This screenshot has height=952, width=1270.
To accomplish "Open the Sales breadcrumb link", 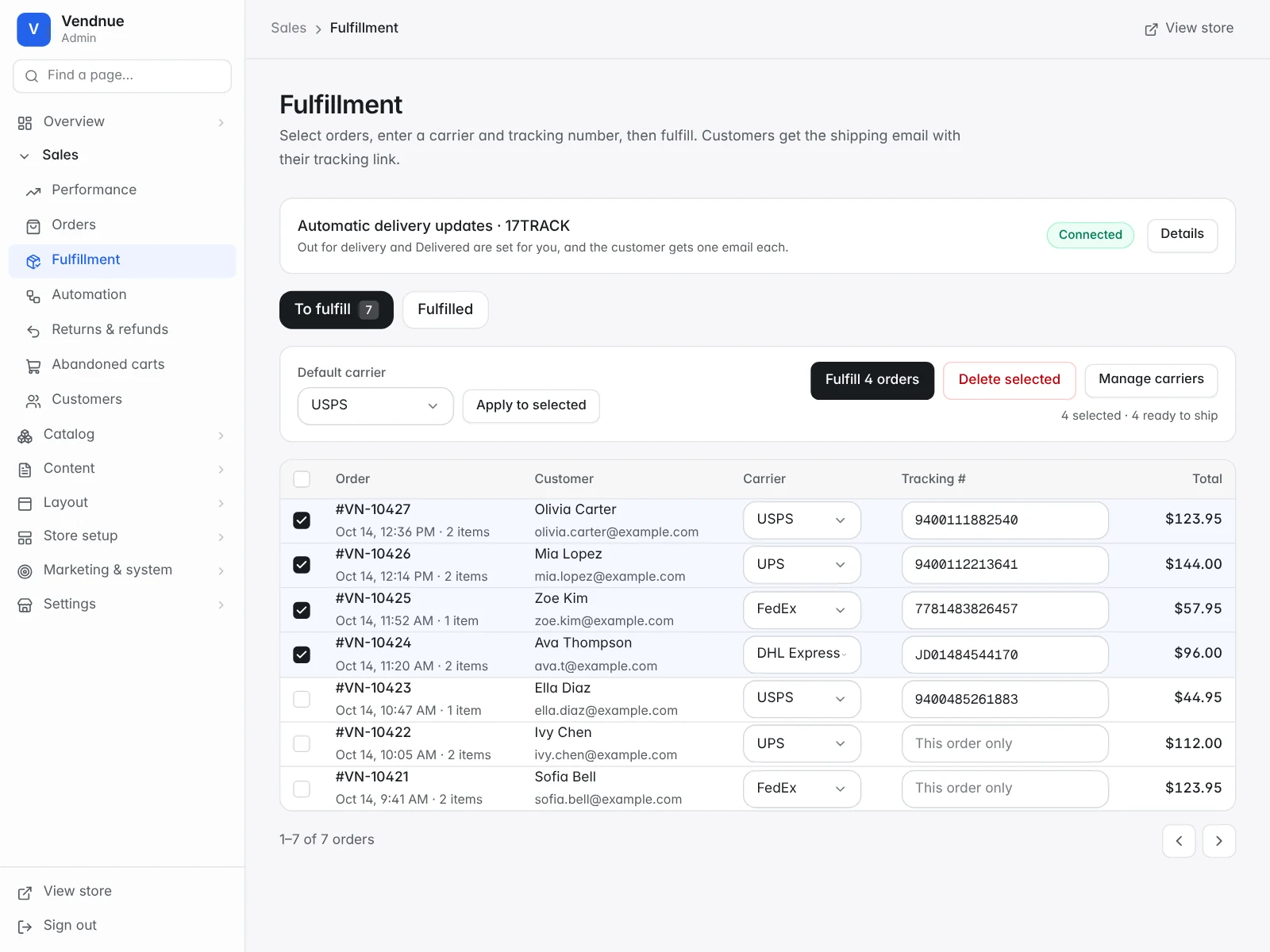I will pos(288,29).
